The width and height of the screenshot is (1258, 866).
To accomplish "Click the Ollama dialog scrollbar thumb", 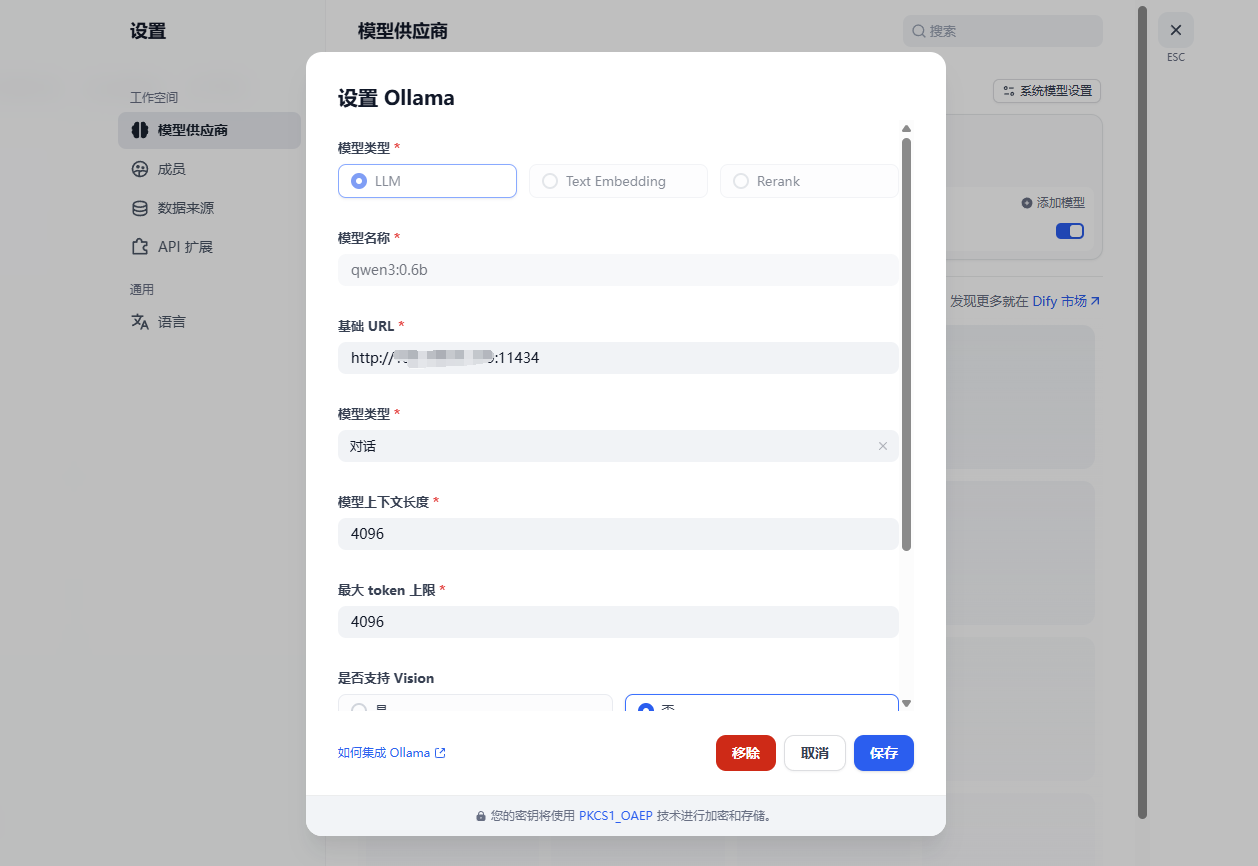I will [x=906, y=344].
